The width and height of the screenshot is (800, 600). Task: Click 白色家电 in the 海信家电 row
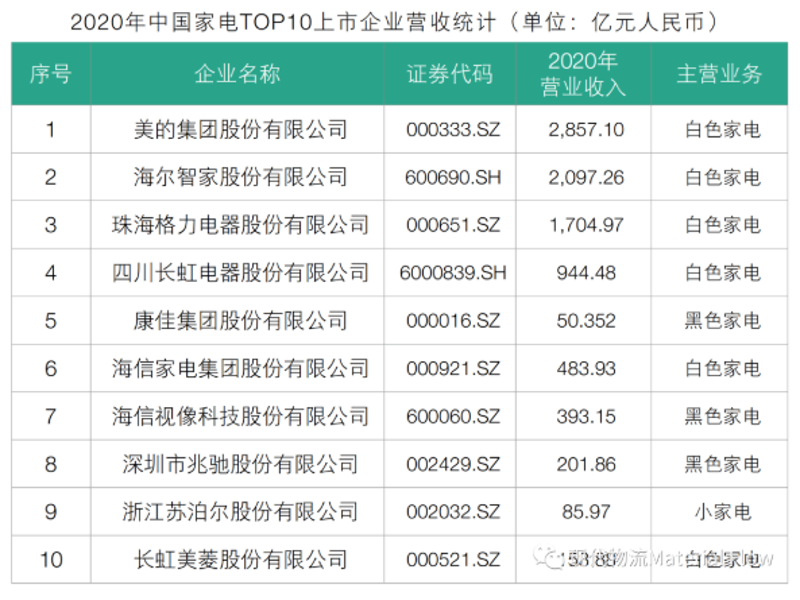click(723, 368)
